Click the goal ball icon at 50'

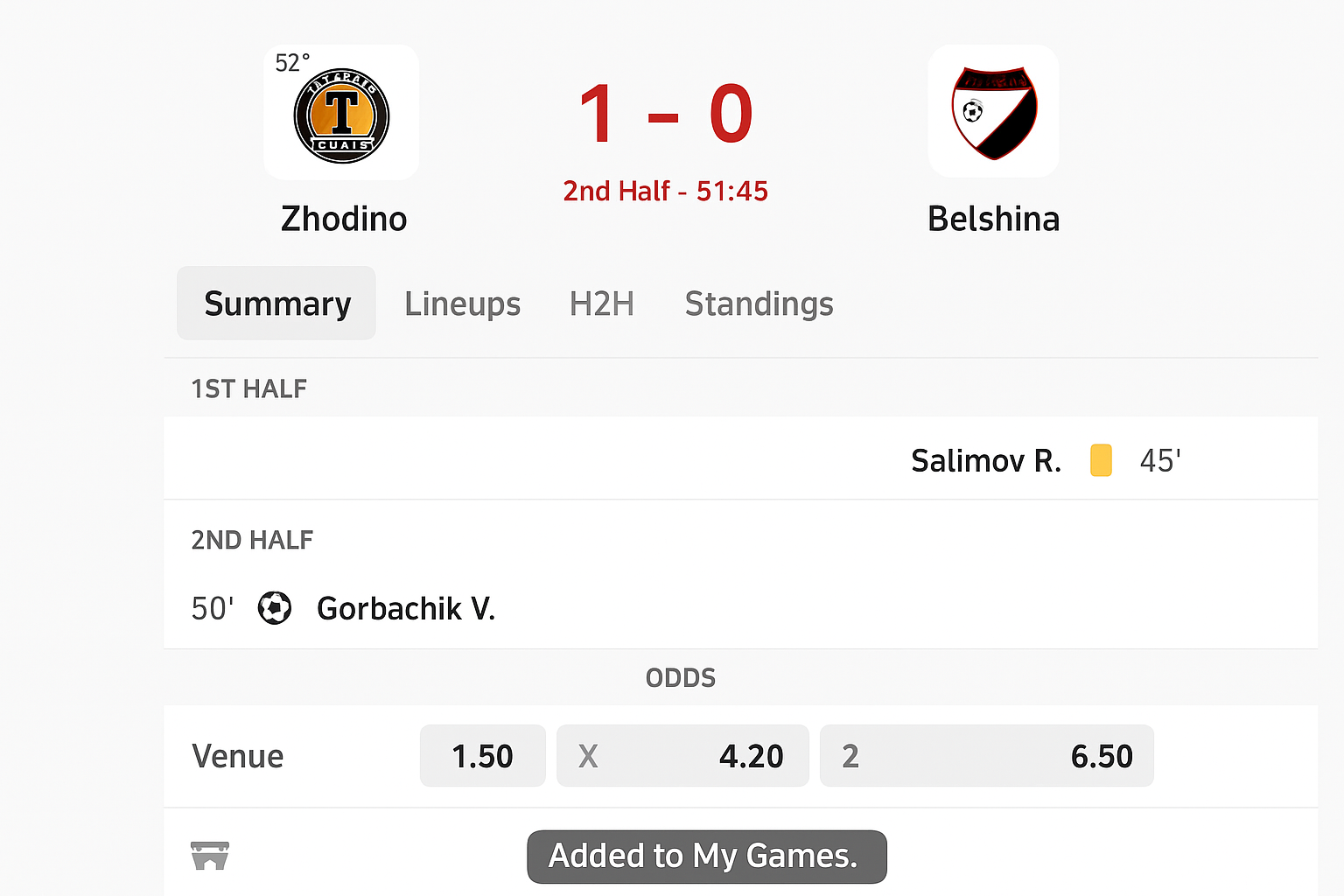[x=275, y=608]
